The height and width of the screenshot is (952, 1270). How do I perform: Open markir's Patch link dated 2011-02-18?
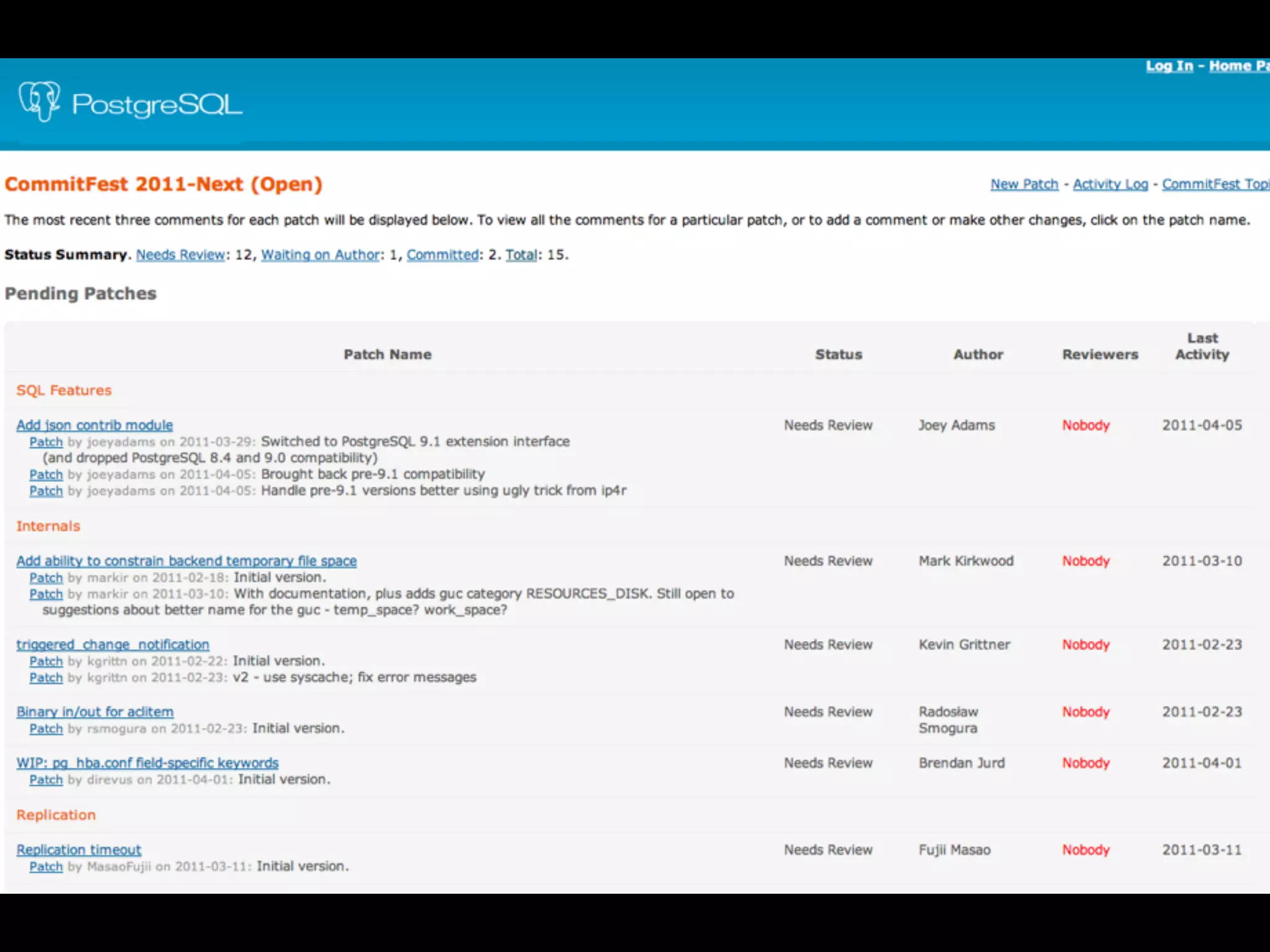pos(46,578)
